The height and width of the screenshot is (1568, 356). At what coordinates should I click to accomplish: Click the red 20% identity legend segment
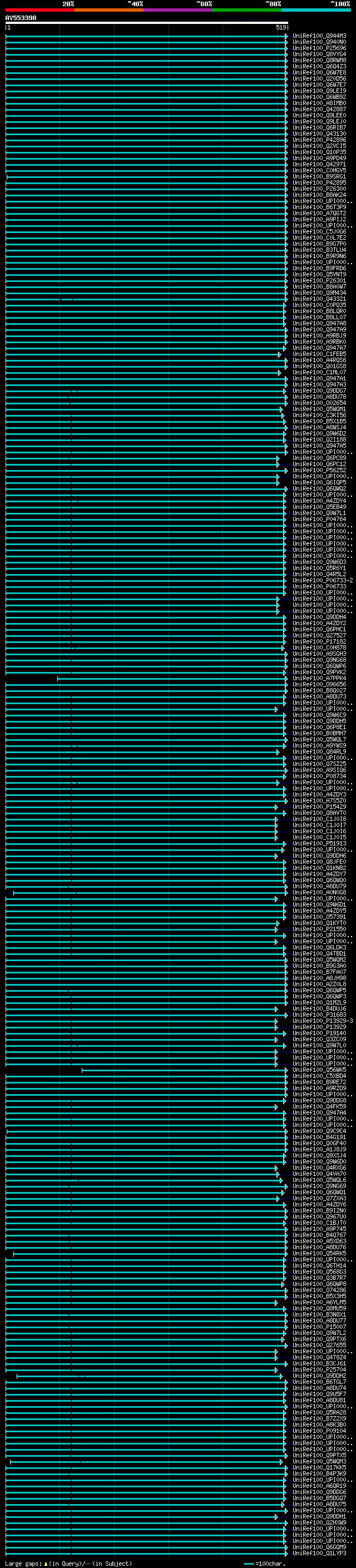(39, 11)
